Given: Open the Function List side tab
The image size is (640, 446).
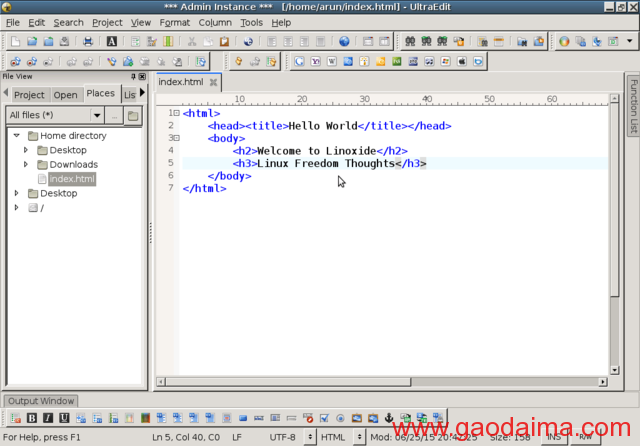Looking at the screenshot, I should (x=633, y=106).
